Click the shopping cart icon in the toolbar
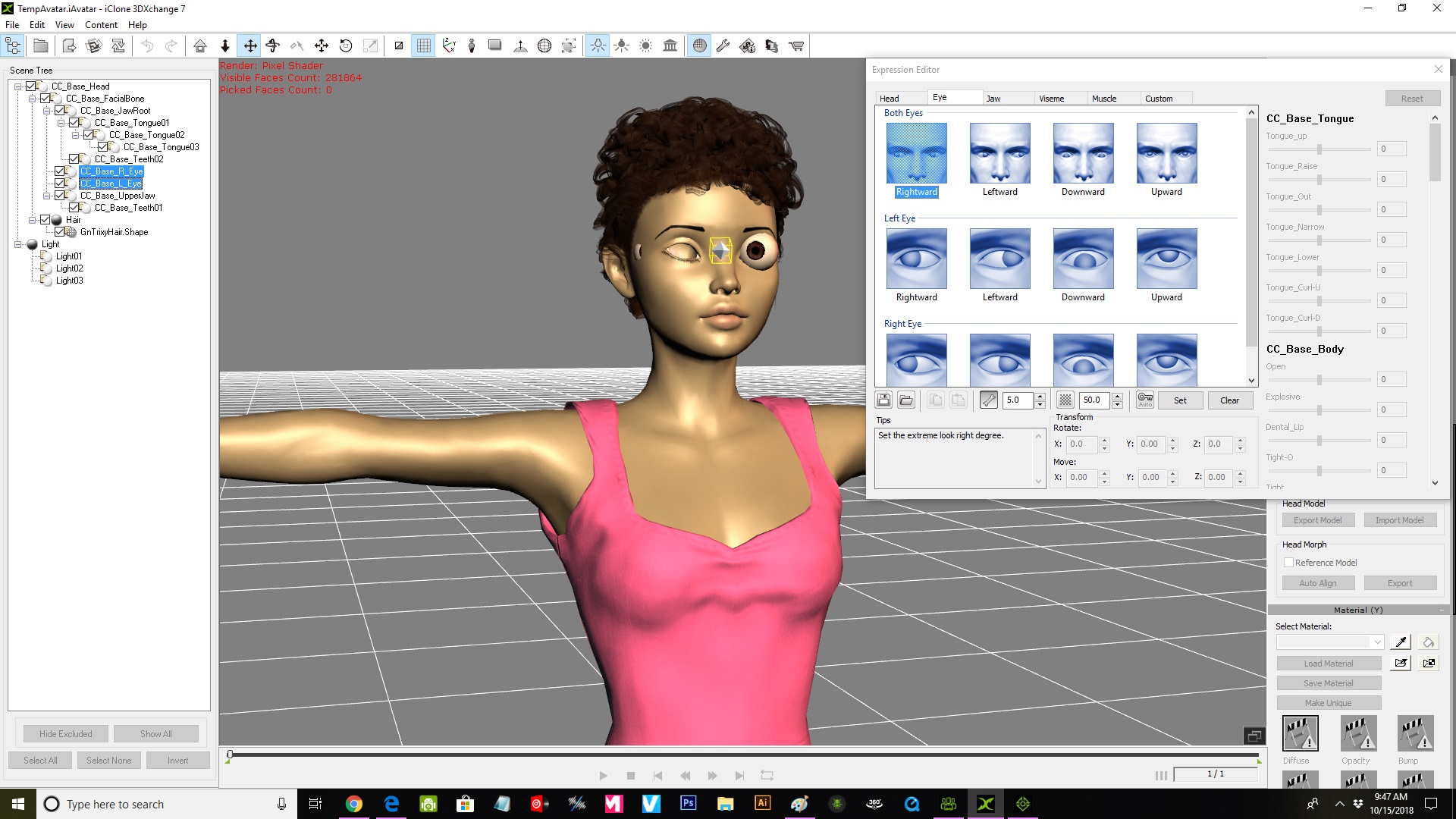The image size is (1456, 819). (796, 46)
